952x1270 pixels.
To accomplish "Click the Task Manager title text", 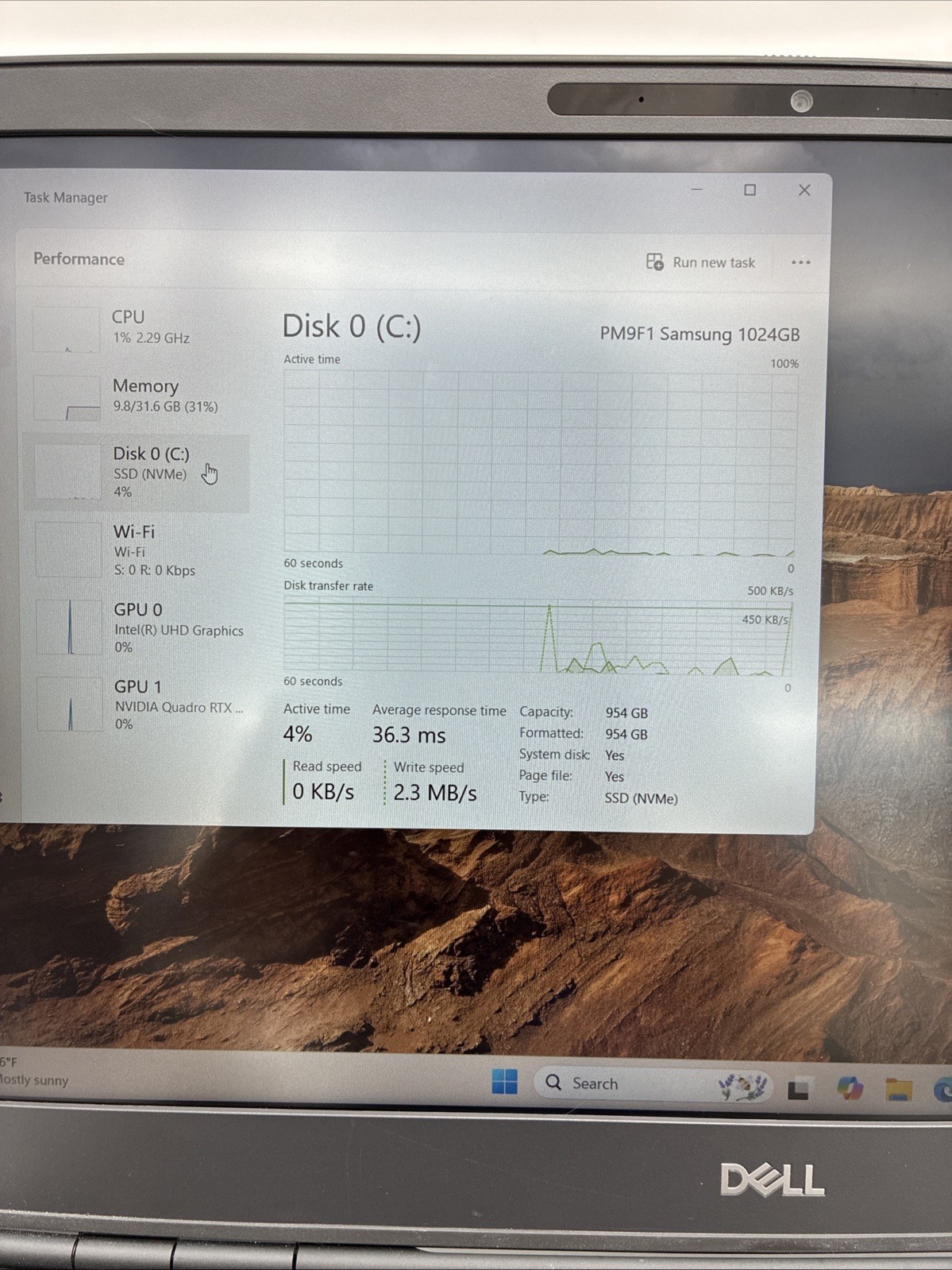I will tap(65, 198).
